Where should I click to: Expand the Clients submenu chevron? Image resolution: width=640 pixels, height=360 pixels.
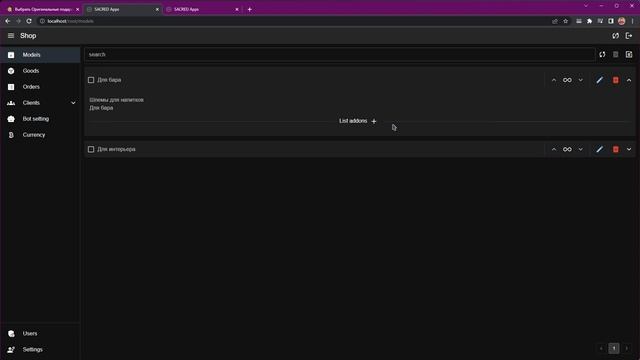point(73,103)
